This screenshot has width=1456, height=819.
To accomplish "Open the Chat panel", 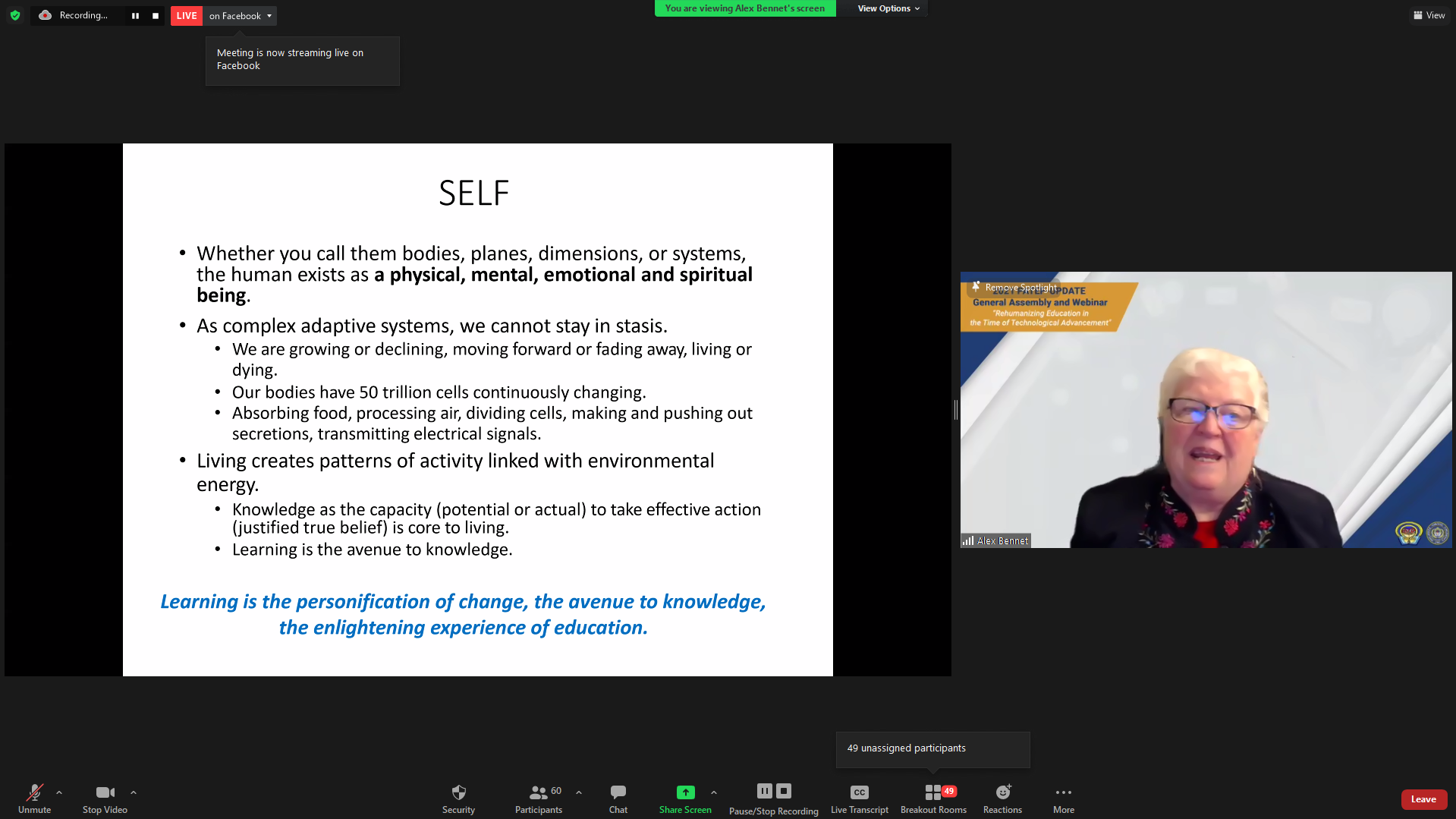I will point(618,792).
